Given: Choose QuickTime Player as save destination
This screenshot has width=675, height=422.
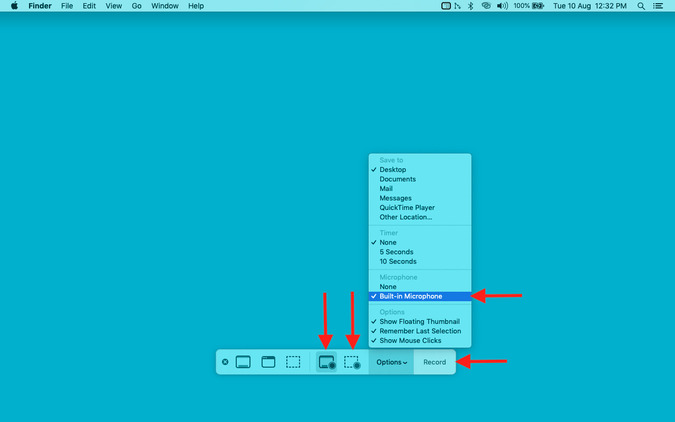Looking at the screenshot, I should tap(420, 208).
